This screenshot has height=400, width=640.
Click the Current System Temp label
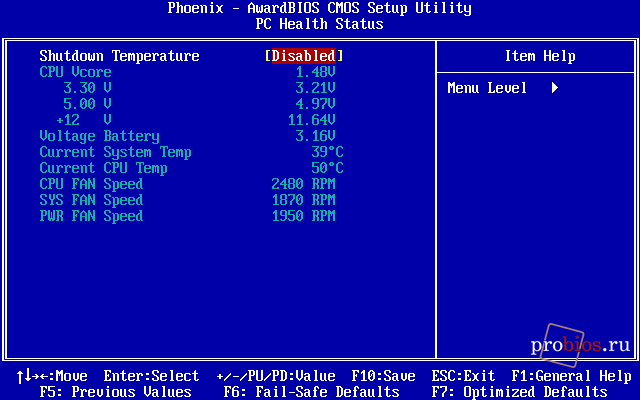(x=115, y=152)
